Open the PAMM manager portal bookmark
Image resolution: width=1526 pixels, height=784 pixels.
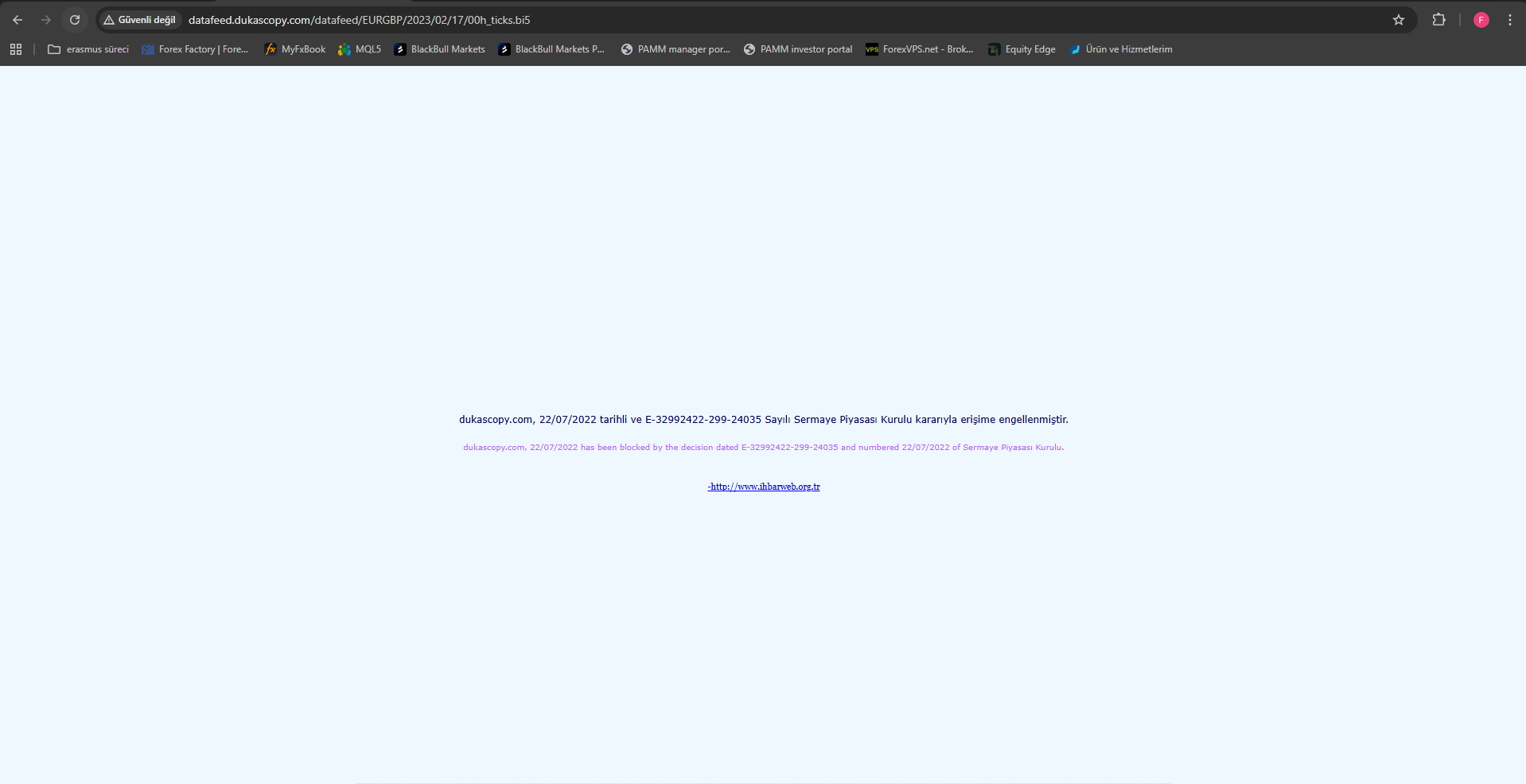(675, 49)
